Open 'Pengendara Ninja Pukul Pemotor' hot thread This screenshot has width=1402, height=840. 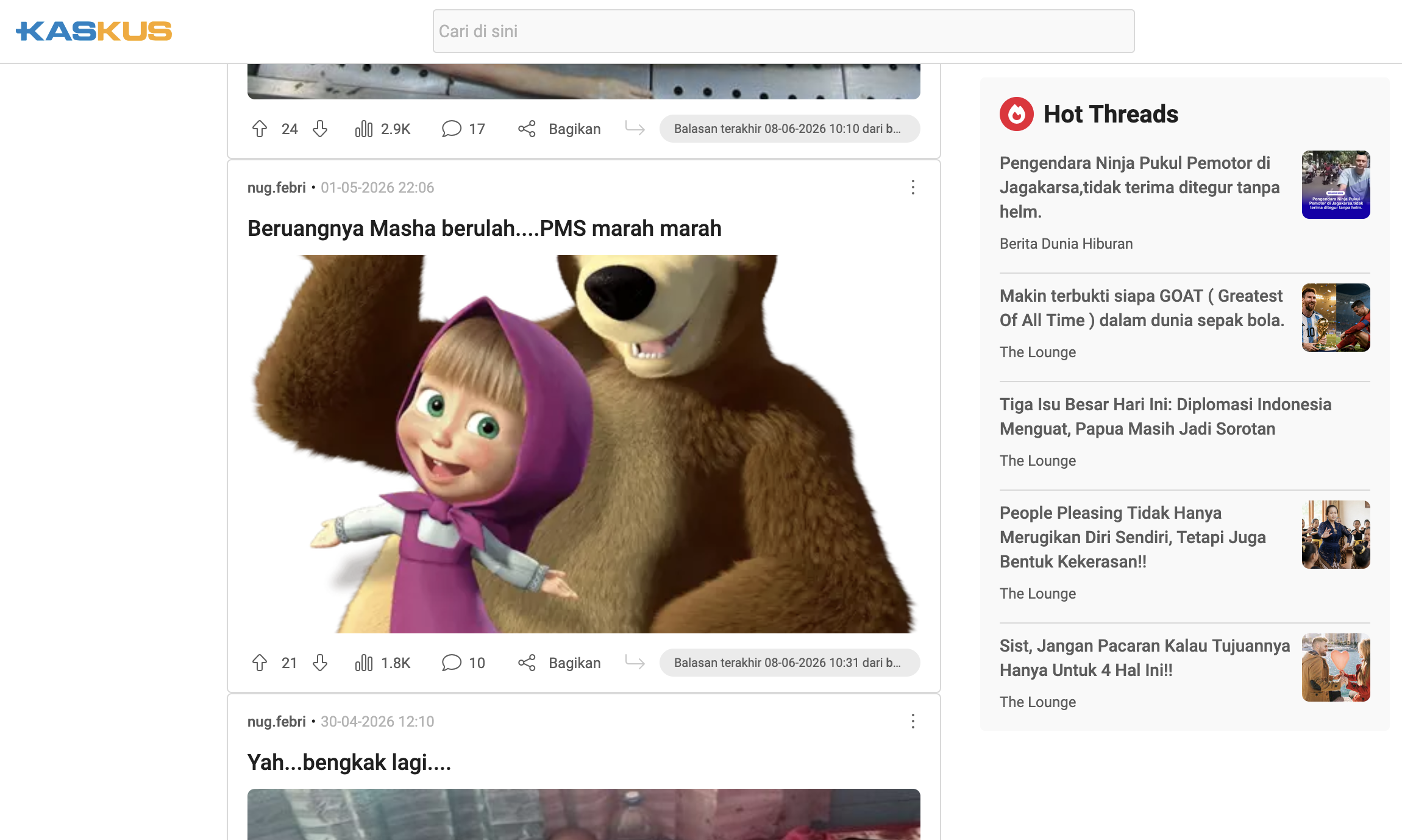pyautogui.click(x=1140, y=187)
